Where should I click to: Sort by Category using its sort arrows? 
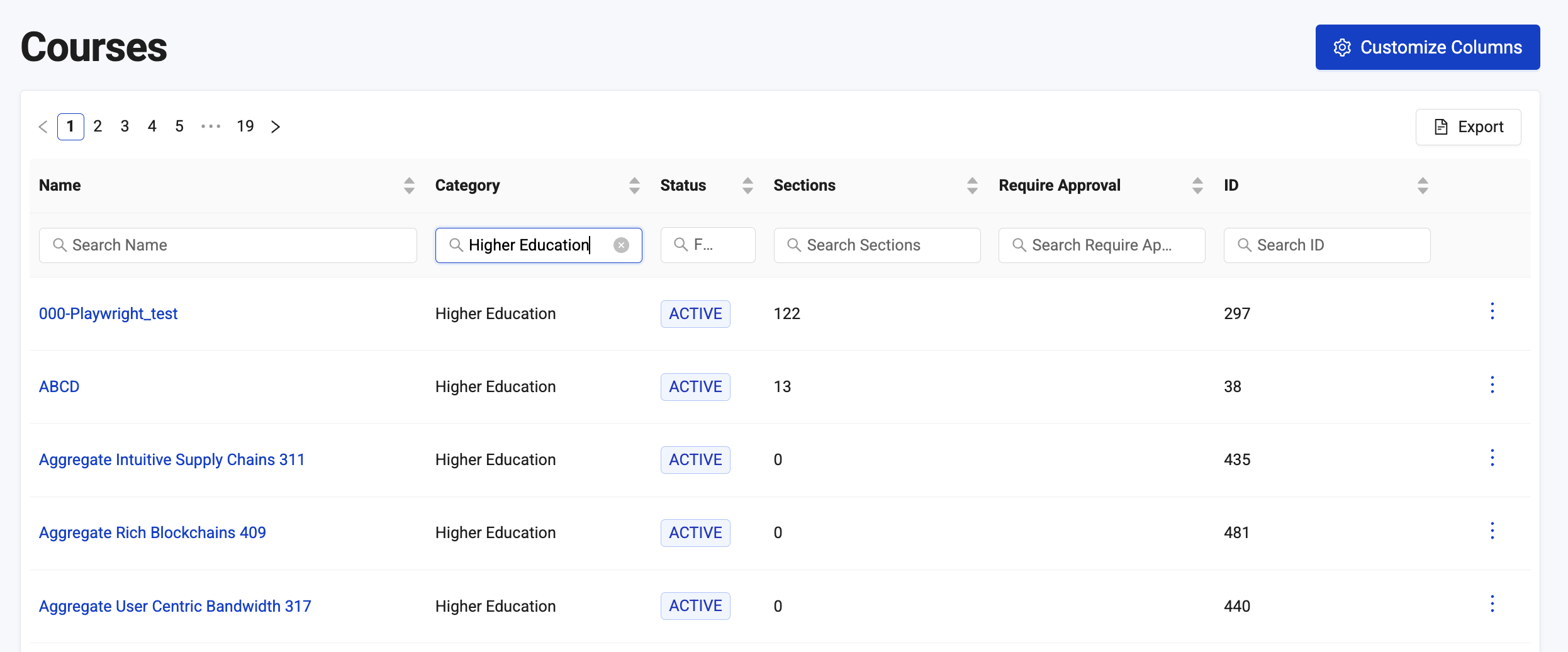click(634, 186)
